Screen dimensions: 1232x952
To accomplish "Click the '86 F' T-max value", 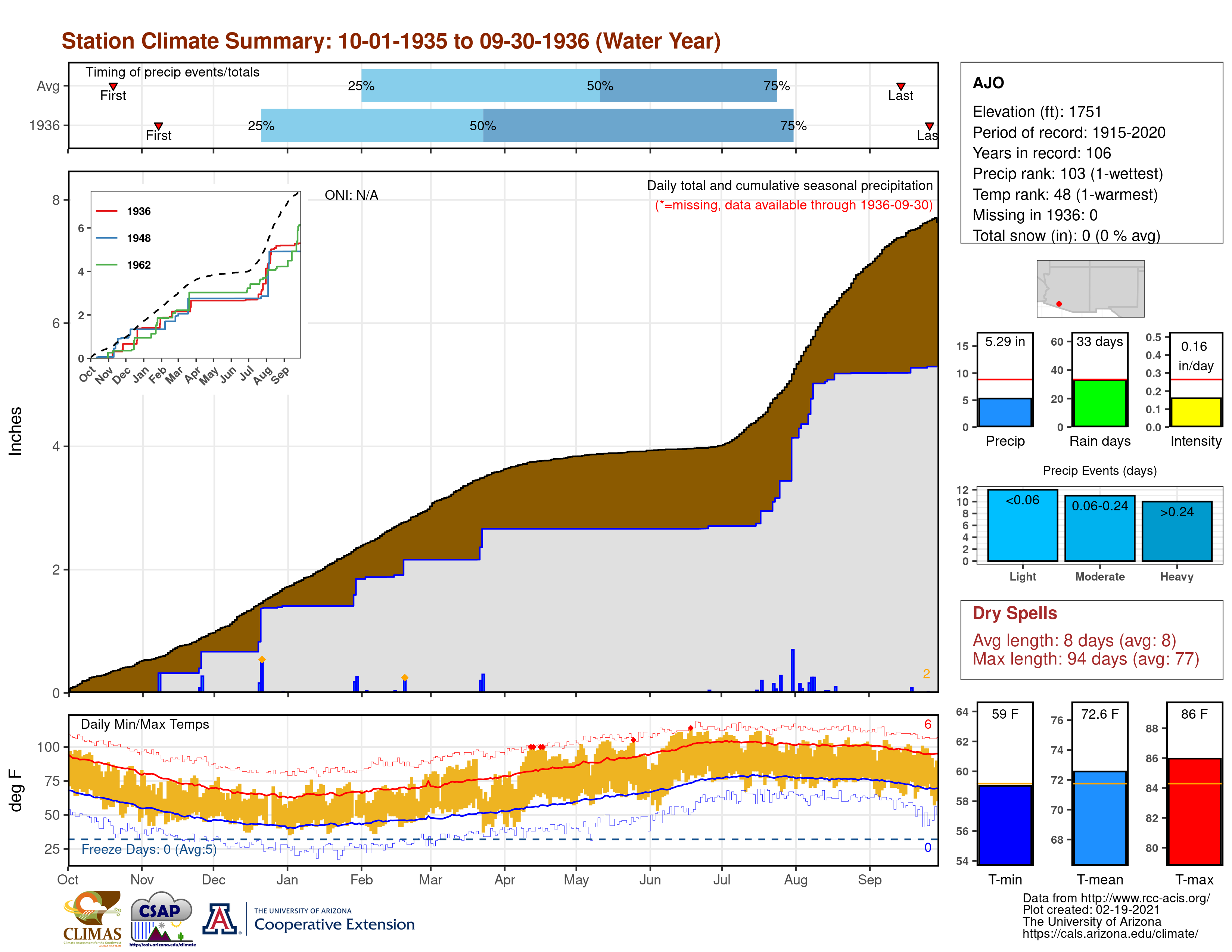I will 1194,715.
